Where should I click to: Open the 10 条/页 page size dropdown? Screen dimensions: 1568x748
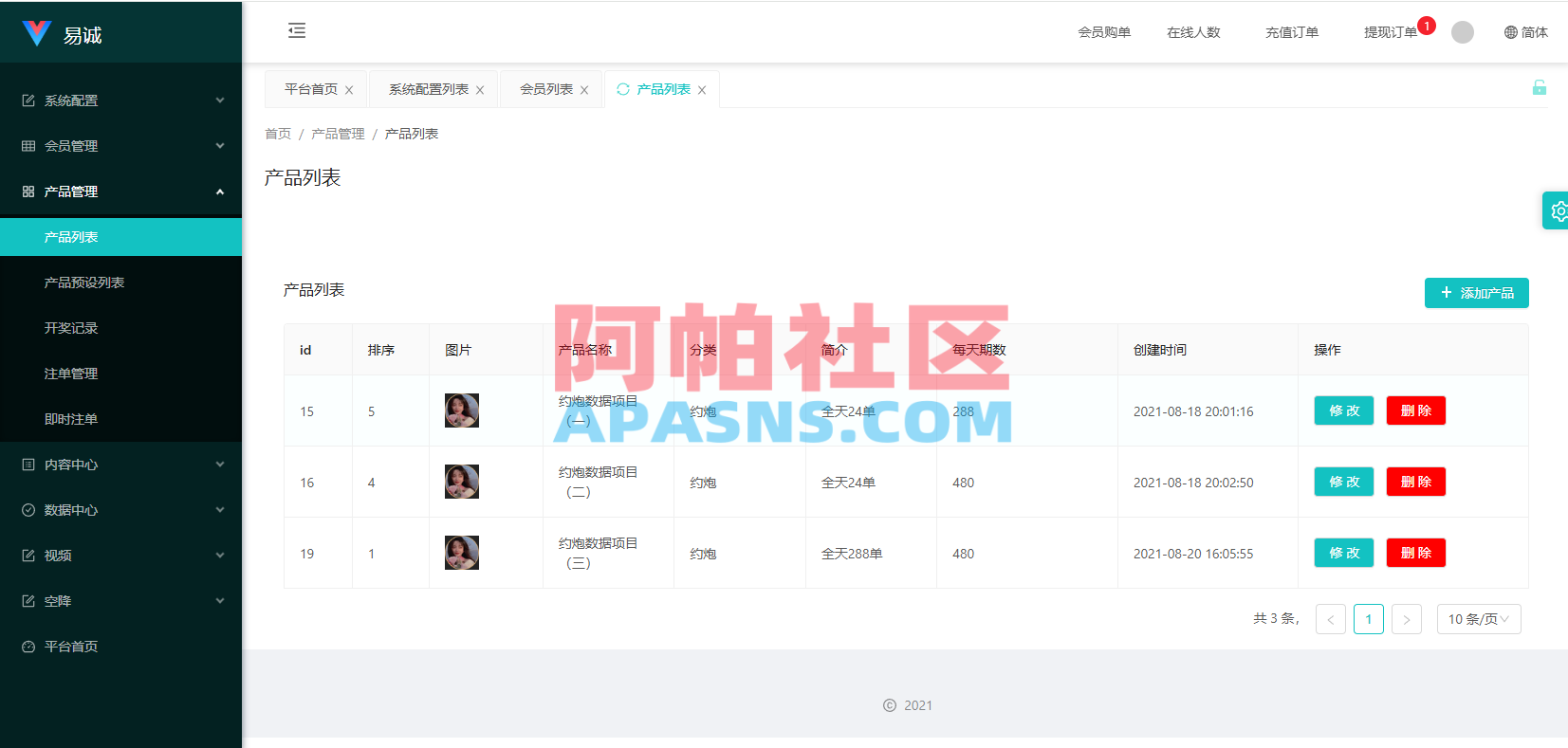[x=1479, y=619]
